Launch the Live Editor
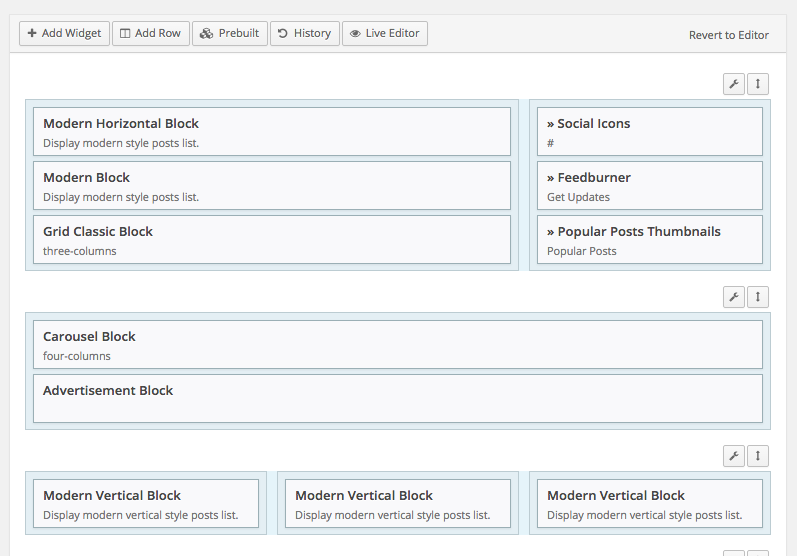Viewport: 797px width, 556px height. pos(385,34)
